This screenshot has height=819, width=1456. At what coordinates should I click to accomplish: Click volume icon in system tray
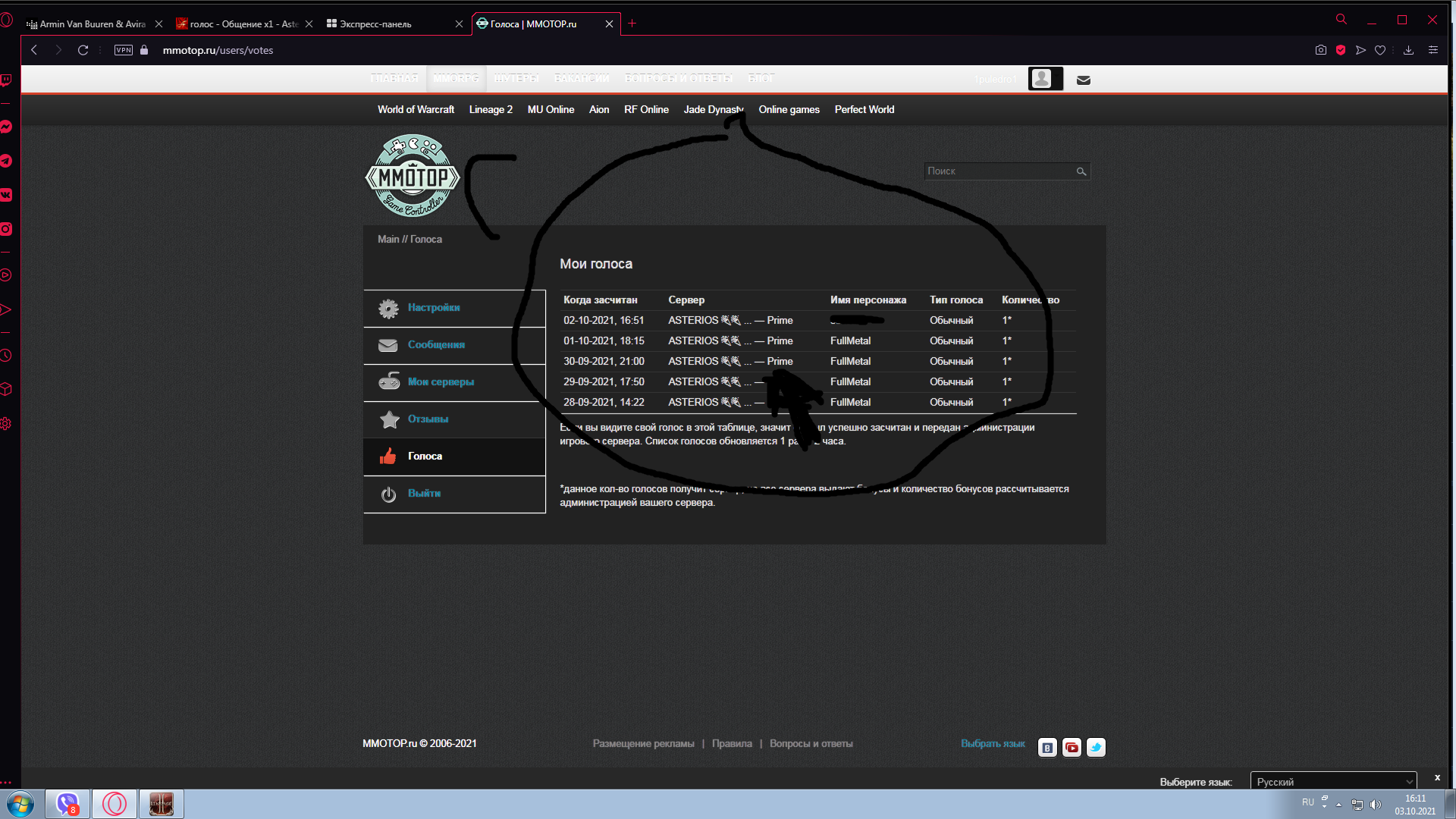(x=1376, y=805)
